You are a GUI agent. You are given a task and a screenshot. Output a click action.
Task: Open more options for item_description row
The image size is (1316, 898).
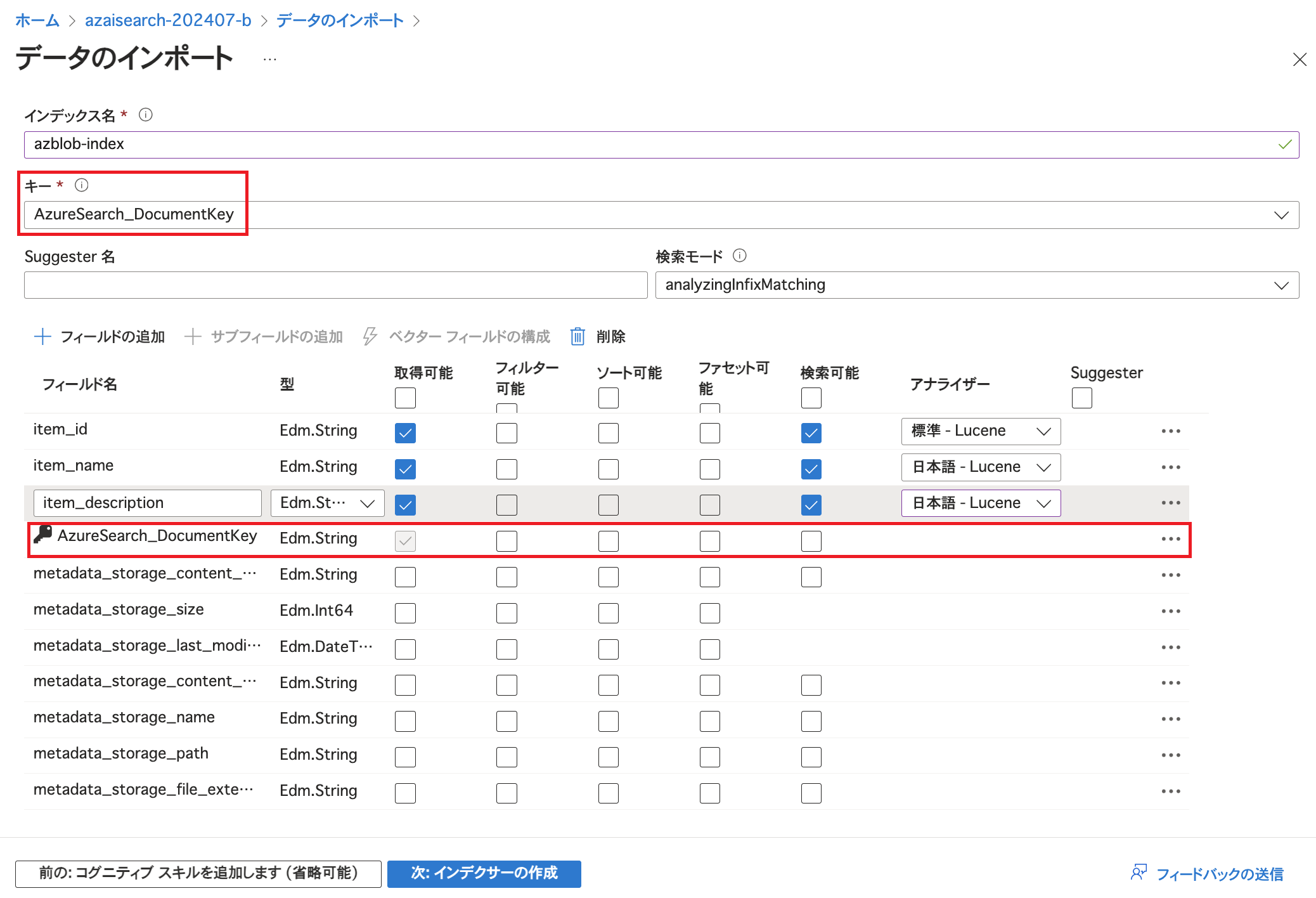(x=1171, y=503)
